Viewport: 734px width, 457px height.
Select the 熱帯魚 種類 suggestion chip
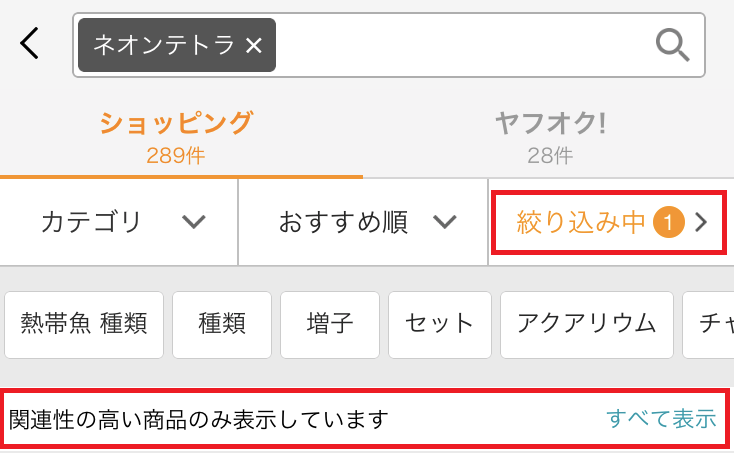point(84,324)
